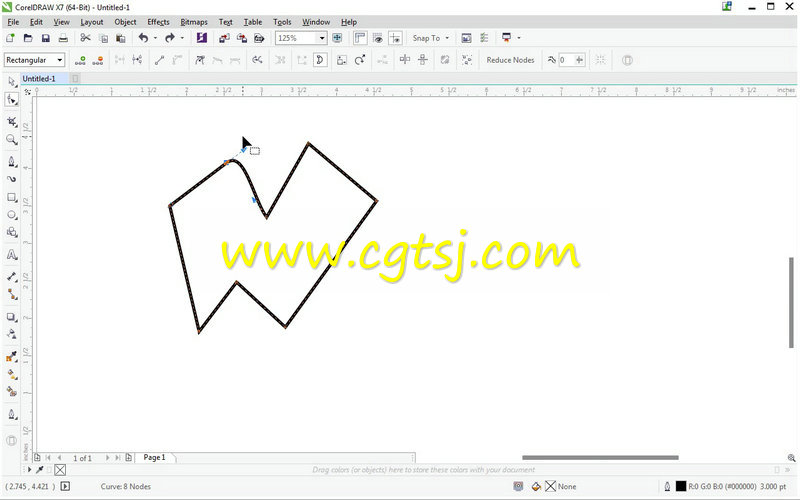This screenshot has height=500, width=800.
Task: Select the Artistic Media tool
Action: tap(12, 179)
